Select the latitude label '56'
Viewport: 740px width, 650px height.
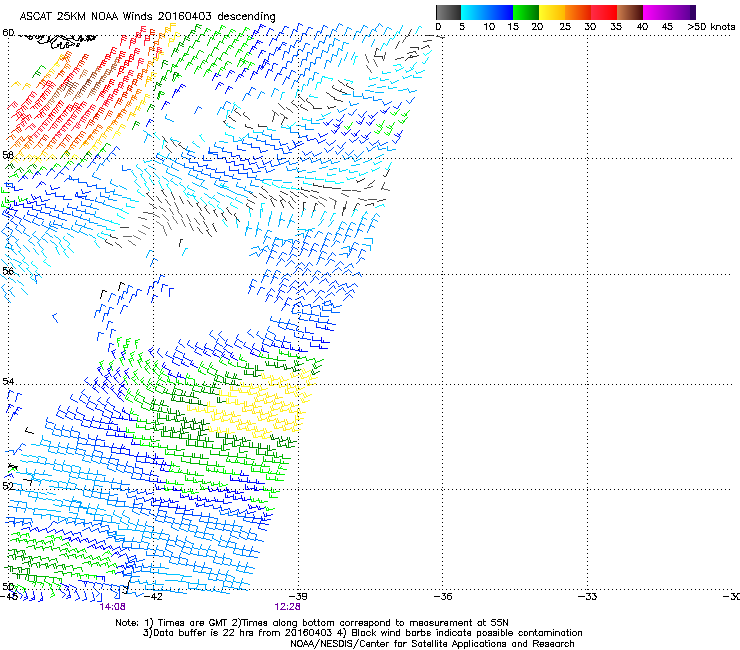(x=8, y=271)
